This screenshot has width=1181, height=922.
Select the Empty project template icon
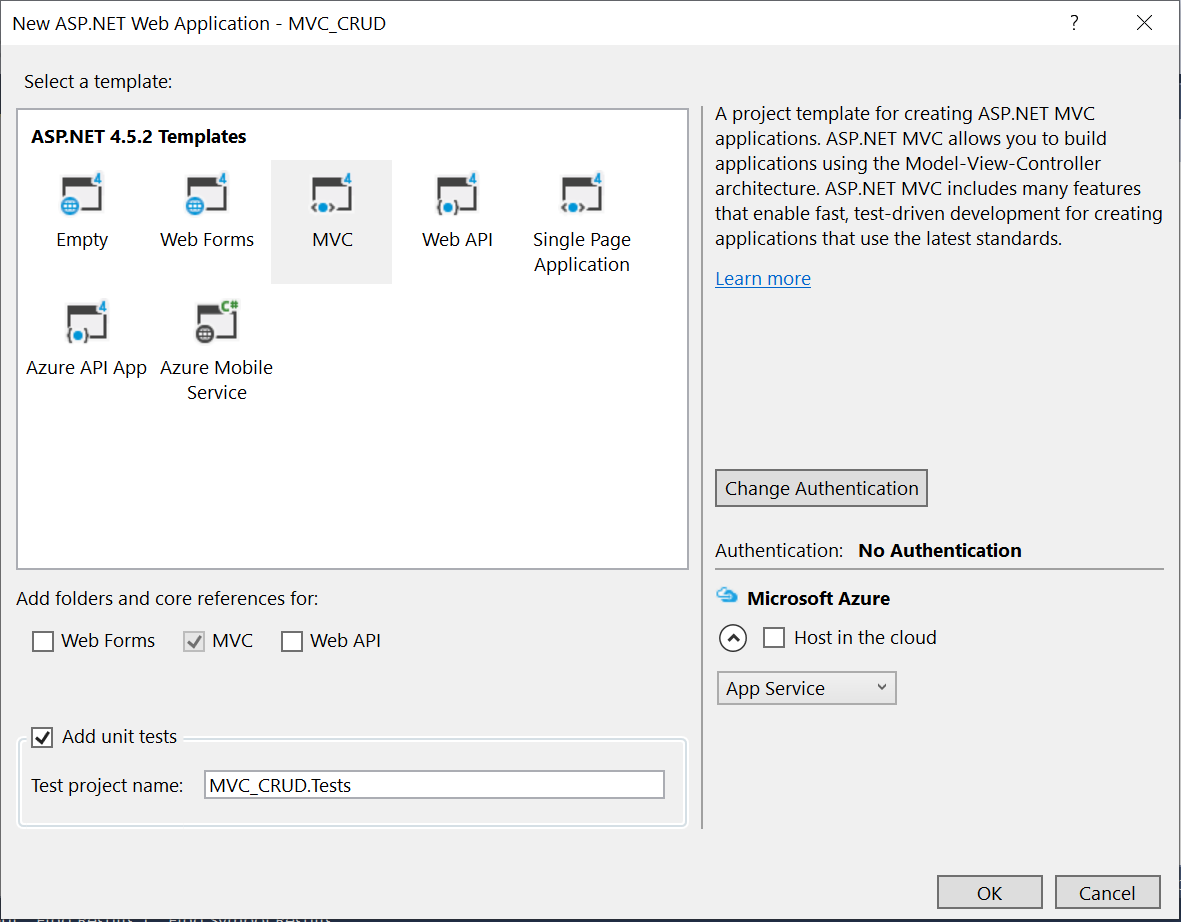tap(81, 192)
